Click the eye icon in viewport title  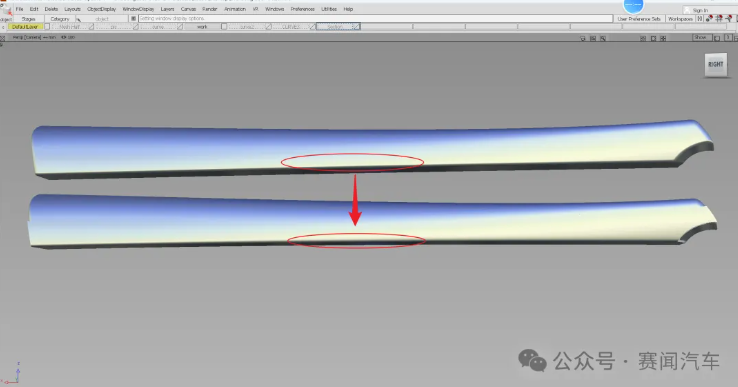63,37
